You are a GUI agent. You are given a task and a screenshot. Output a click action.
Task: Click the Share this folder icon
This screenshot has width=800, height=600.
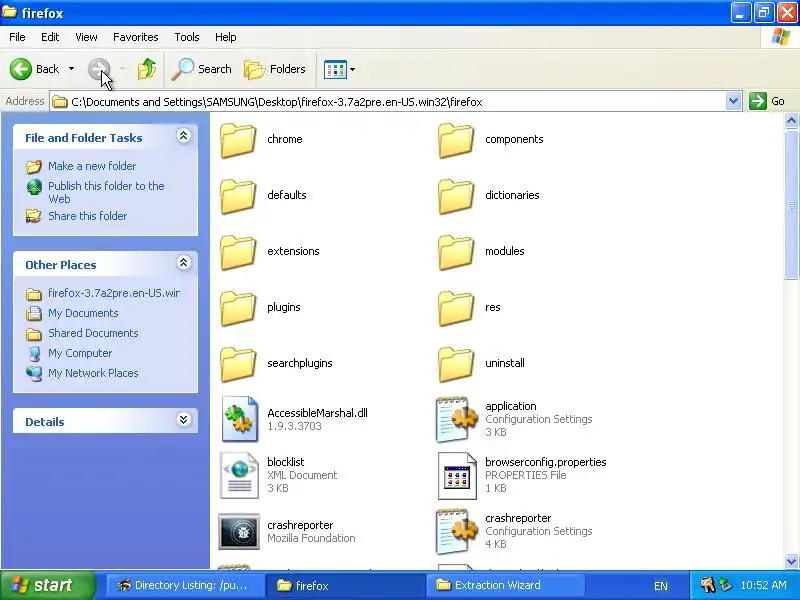[34, 216]
